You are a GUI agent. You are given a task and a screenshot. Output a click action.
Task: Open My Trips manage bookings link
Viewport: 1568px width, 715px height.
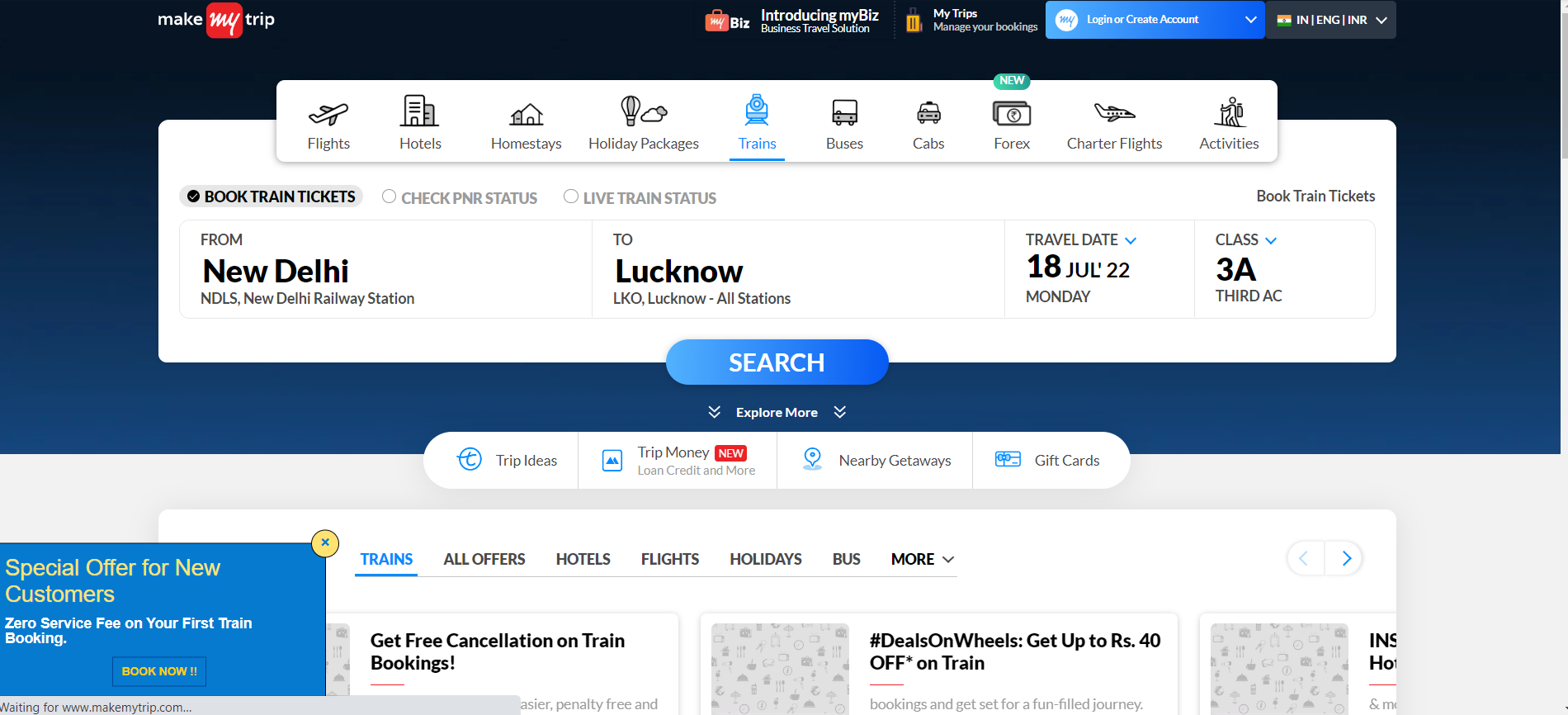[x=972, y=21]
